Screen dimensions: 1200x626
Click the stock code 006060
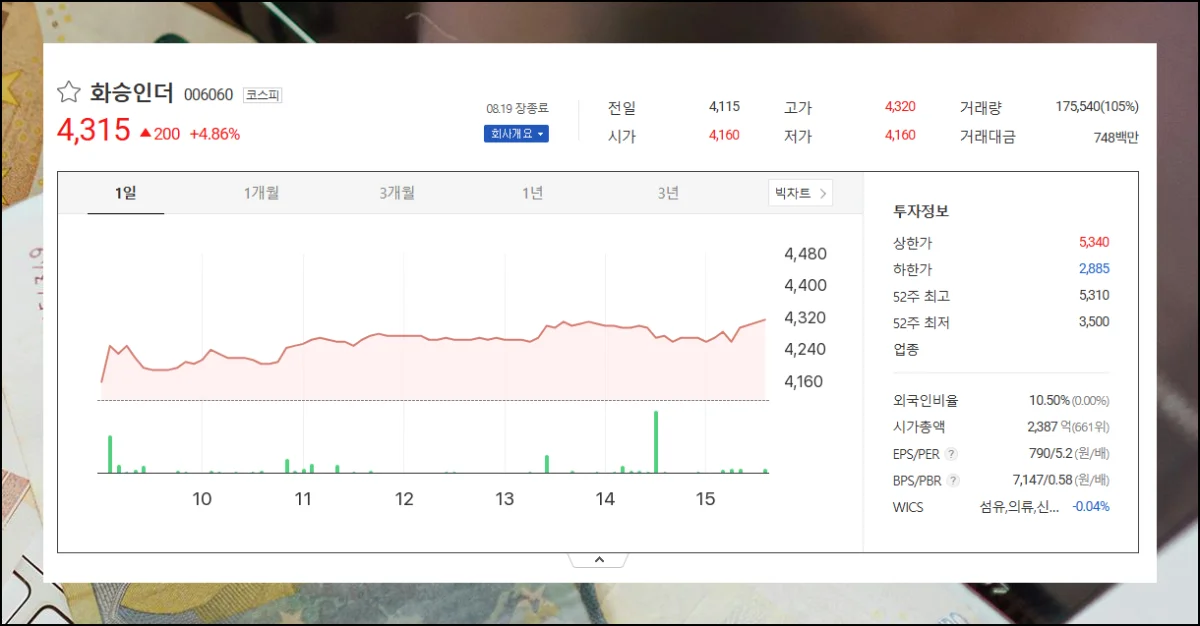click(209, 95)
